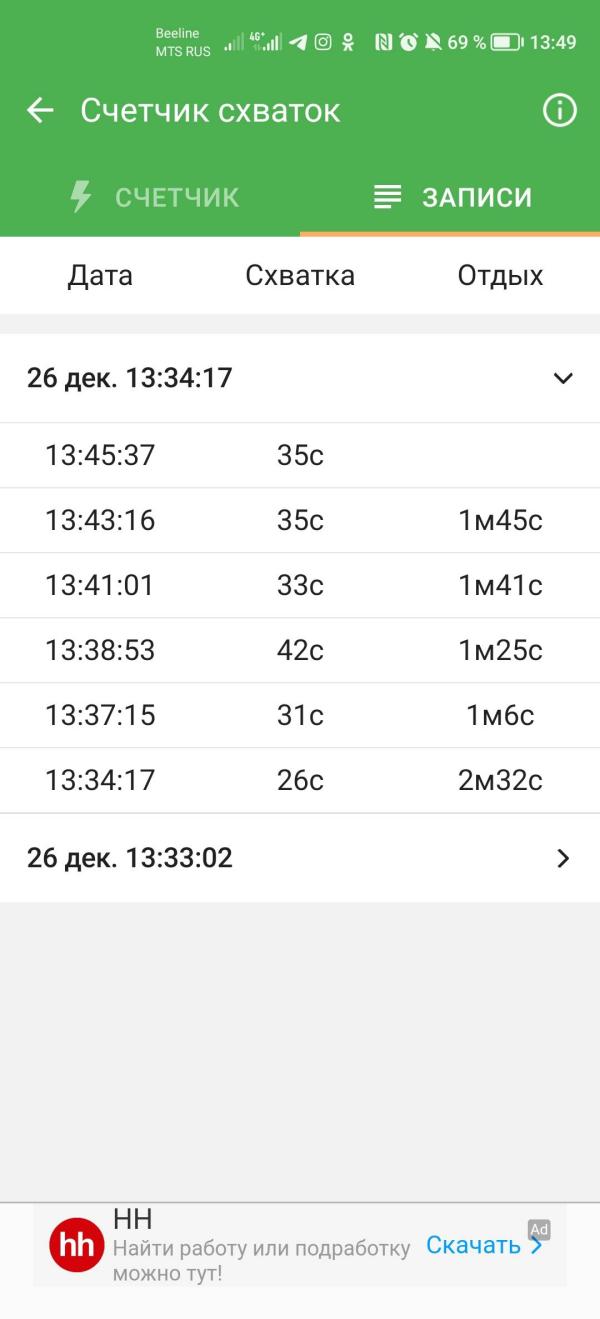Open the HH job search ad text

[262, 1261]
